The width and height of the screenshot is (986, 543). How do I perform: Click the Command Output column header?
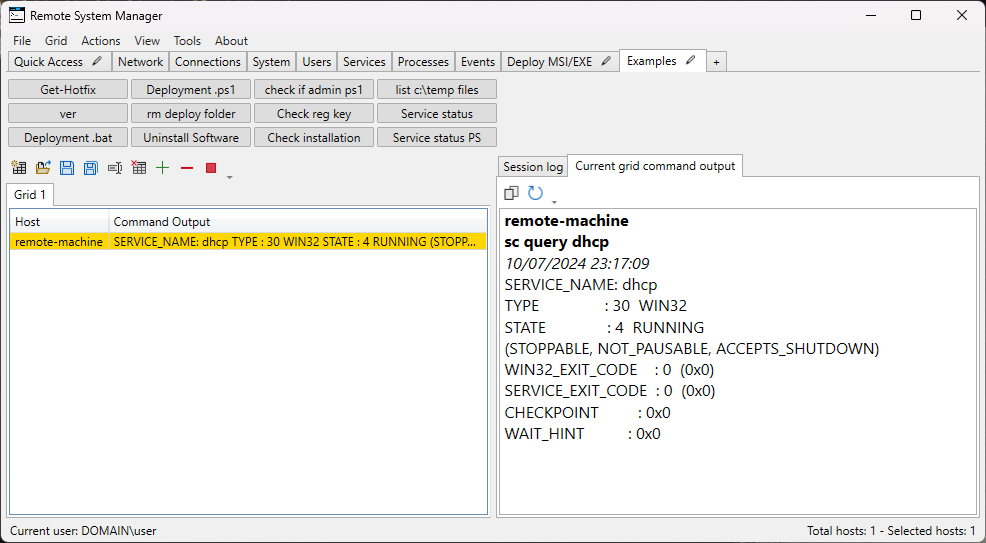click(x=298, y=222)
